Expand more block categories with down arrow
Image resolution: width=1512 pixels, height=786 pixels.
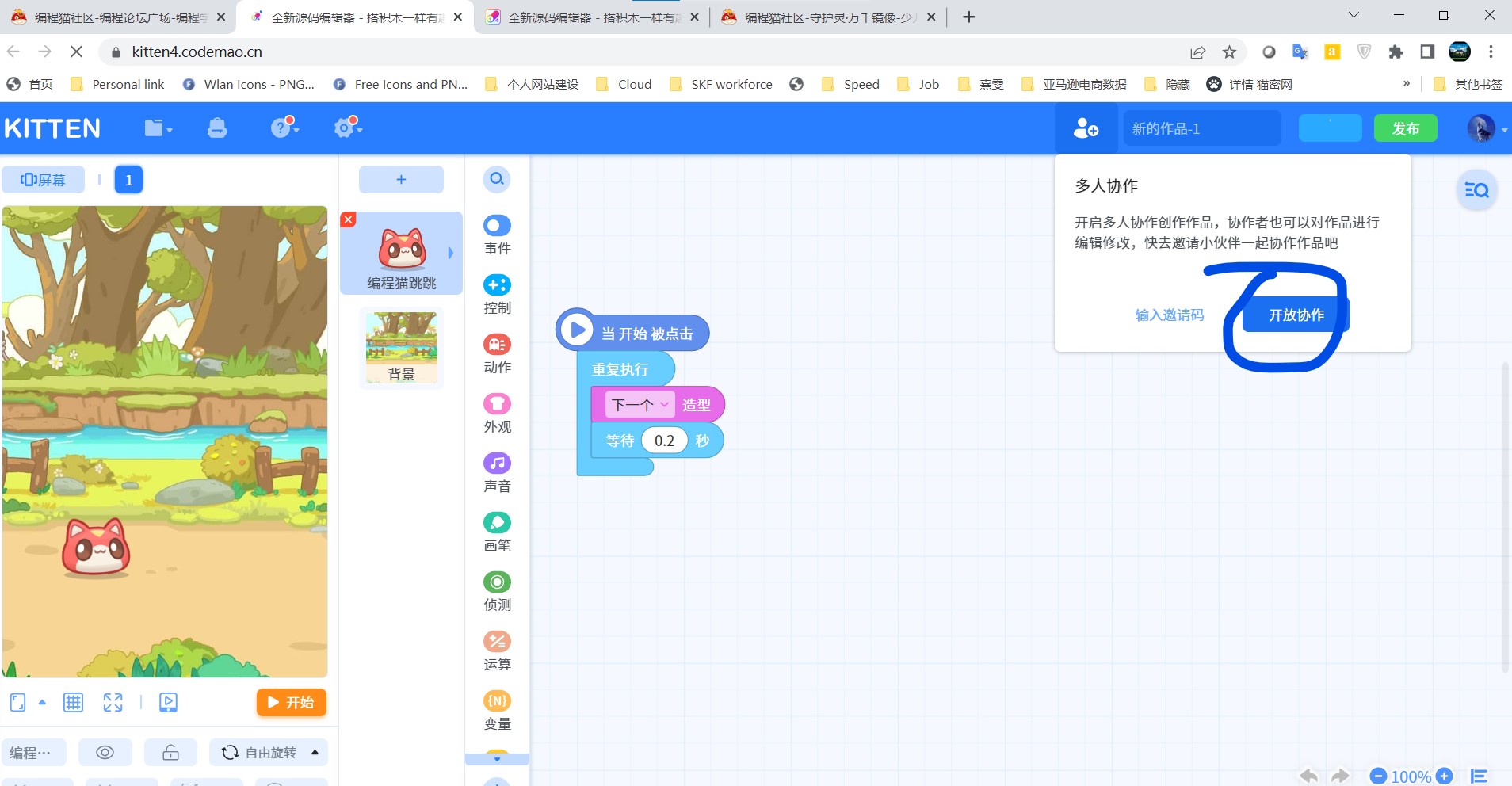point(497,759)
